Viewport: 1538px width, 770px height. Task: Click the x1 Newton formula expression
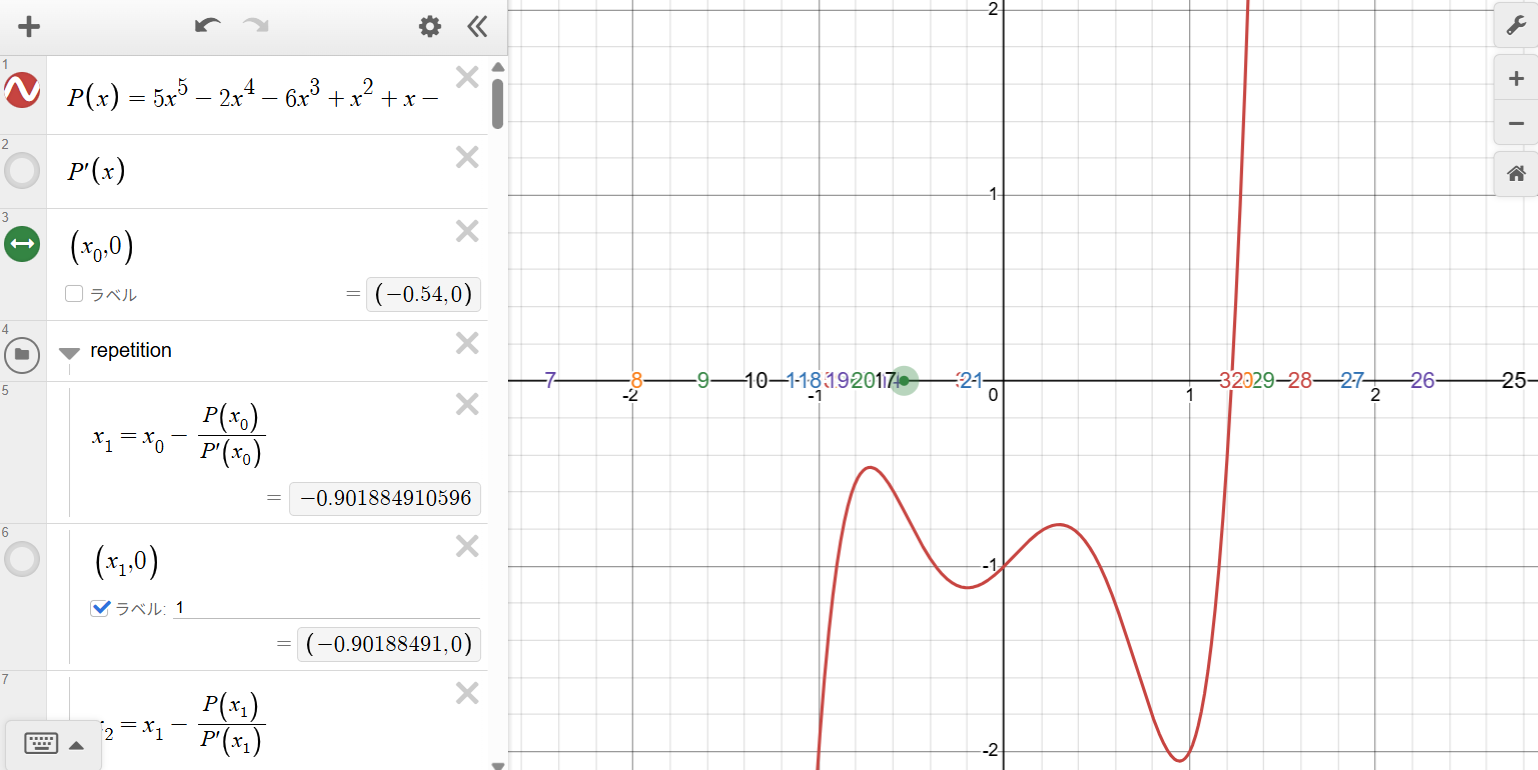[180, 437]
